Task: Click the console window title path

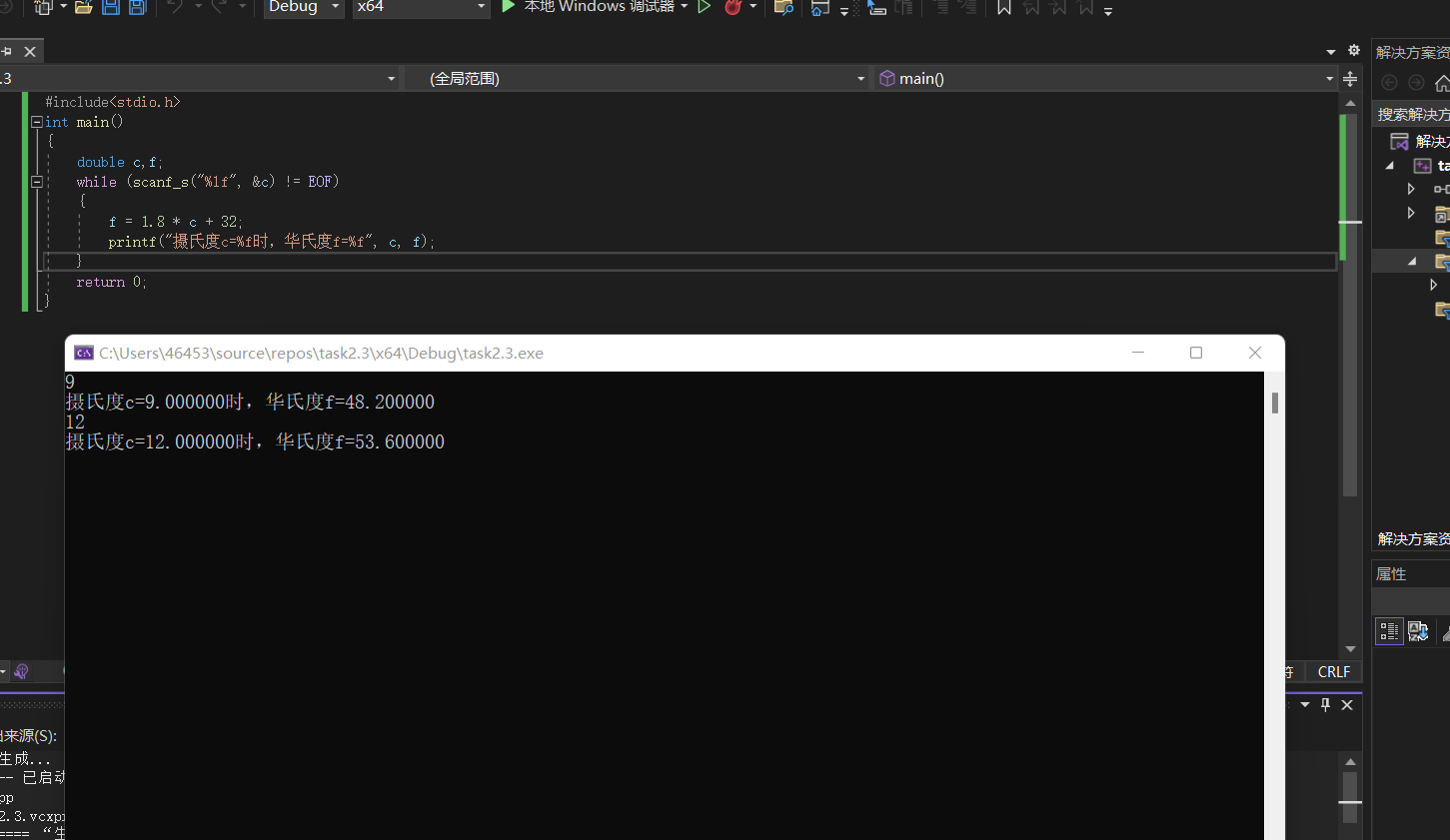Action: pyautogui.click(x=321, y=353)
